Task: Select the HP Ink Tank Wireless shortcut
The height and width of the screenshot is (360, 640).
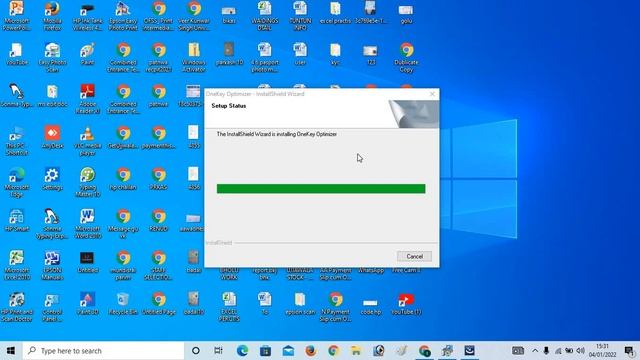Action: [x=87, y=16]
